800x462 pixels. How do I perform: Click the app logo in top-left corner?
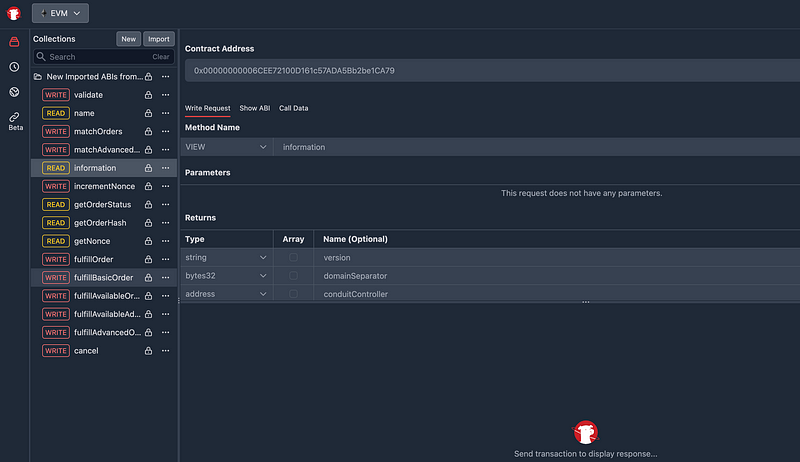click(14, 13)
